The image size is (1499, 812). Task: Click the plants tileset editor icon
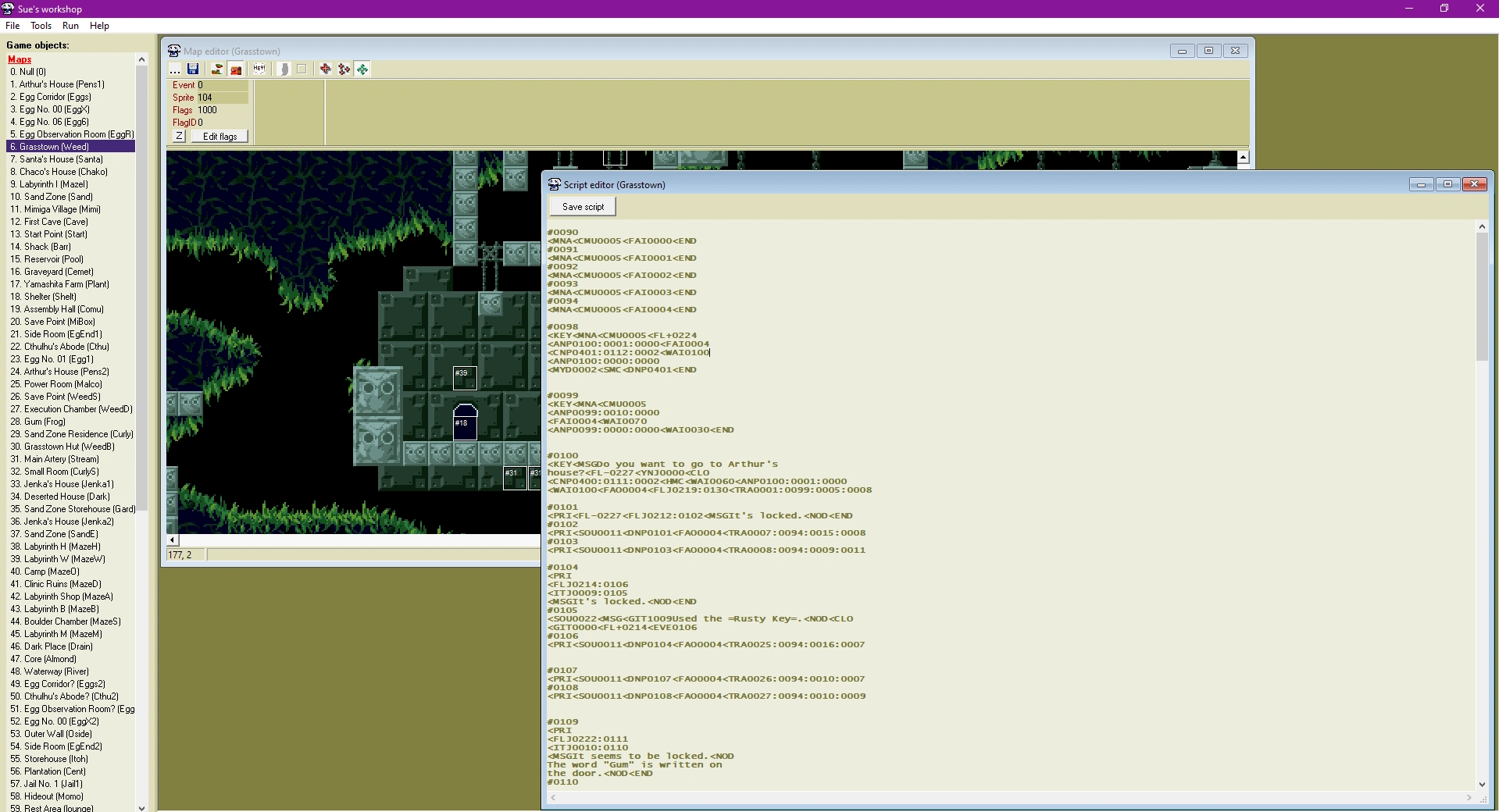tap(217, 69)
